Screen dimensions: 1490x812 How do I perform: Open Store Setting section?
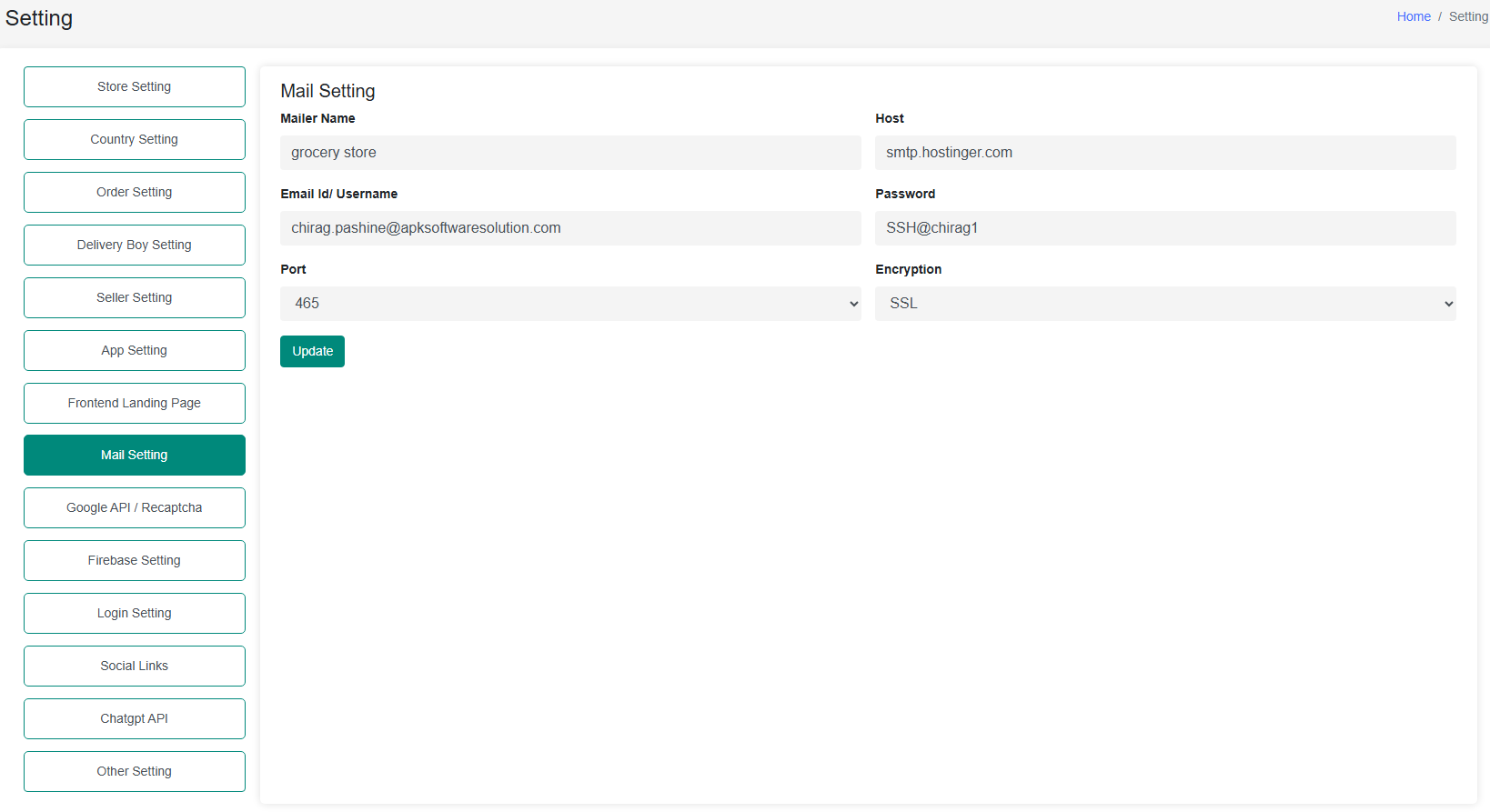tap(135, 86)
